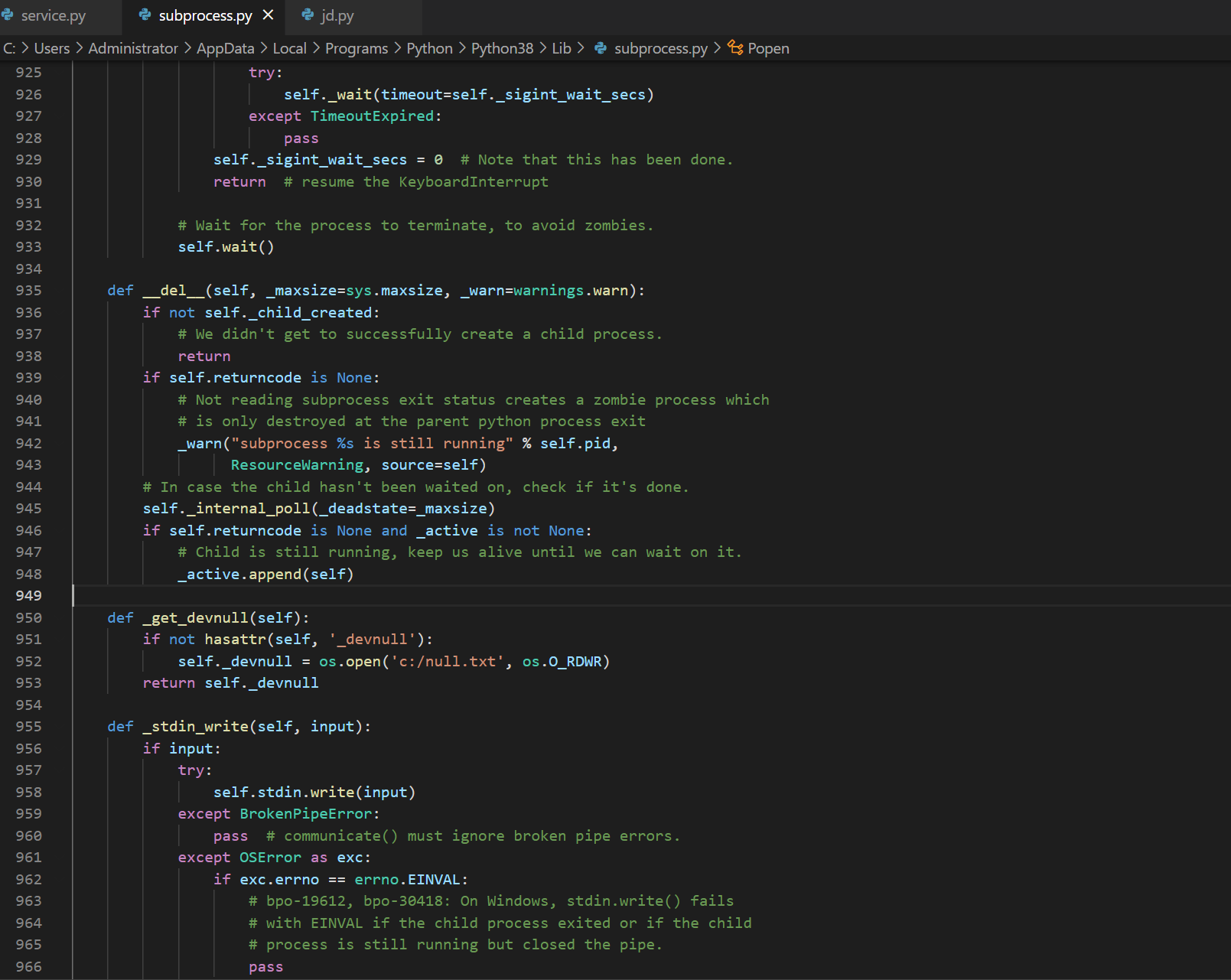Screen dimensions: 1231x980
Task: Click the comment 'resume the KeyboardInterrupt'
Action: coord(416,182)
